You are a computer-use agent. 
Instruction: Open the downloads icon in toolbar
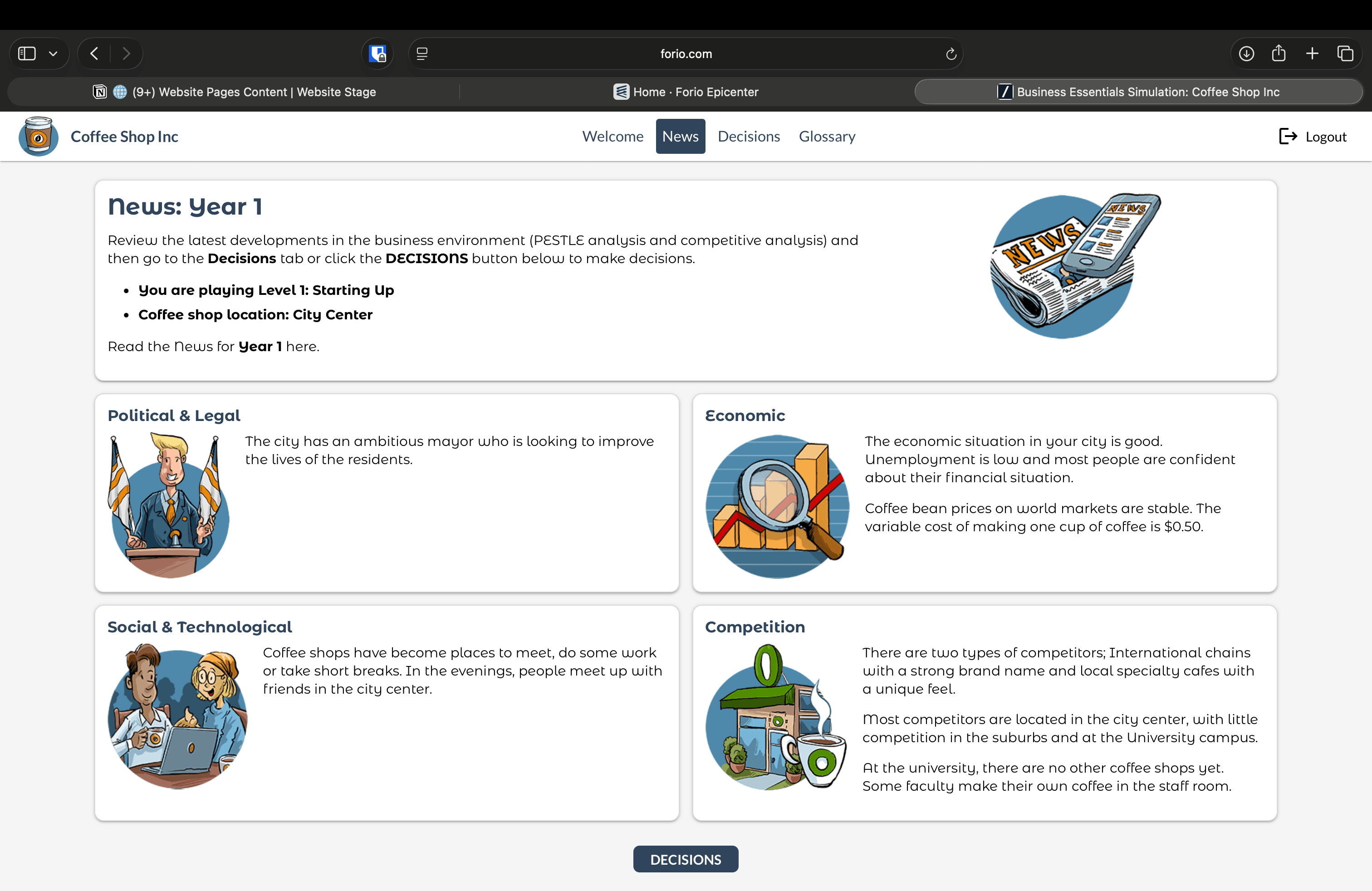[1246, 54]
